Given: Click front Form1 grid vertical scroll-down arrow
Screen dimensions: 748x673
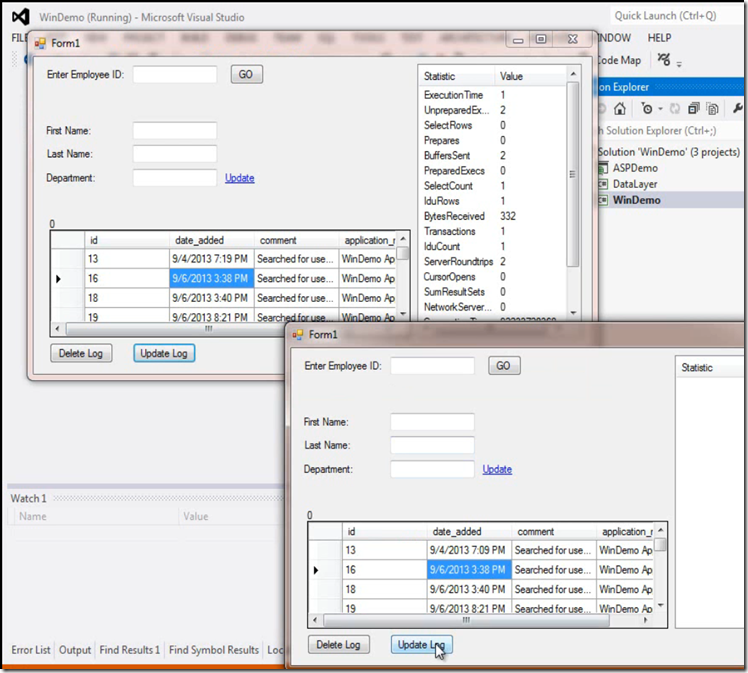Looking at the screenshot, I should click(661, 605).
